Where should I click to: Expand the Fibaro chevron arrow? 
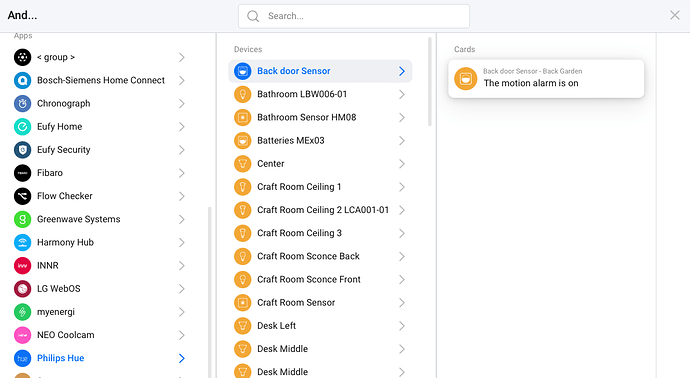pos(182,173)
